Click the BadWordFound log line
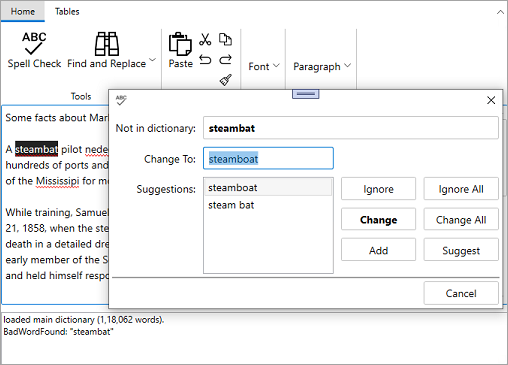The image size is (508, 365). point(58,332)
